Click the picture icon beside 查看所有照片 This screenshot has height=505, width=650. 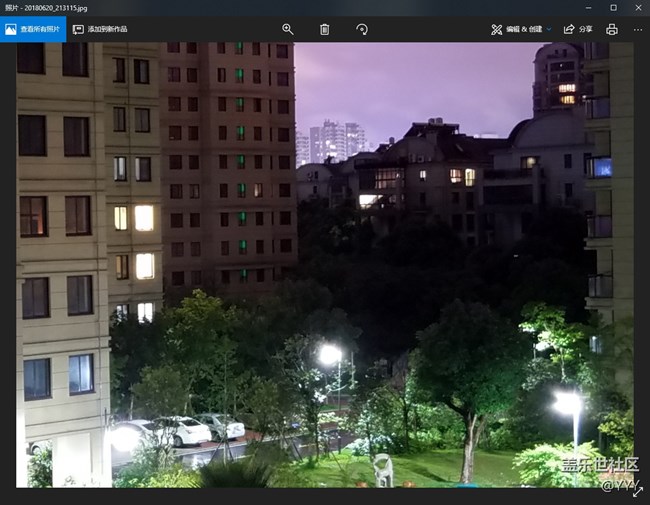click(11, 30)
